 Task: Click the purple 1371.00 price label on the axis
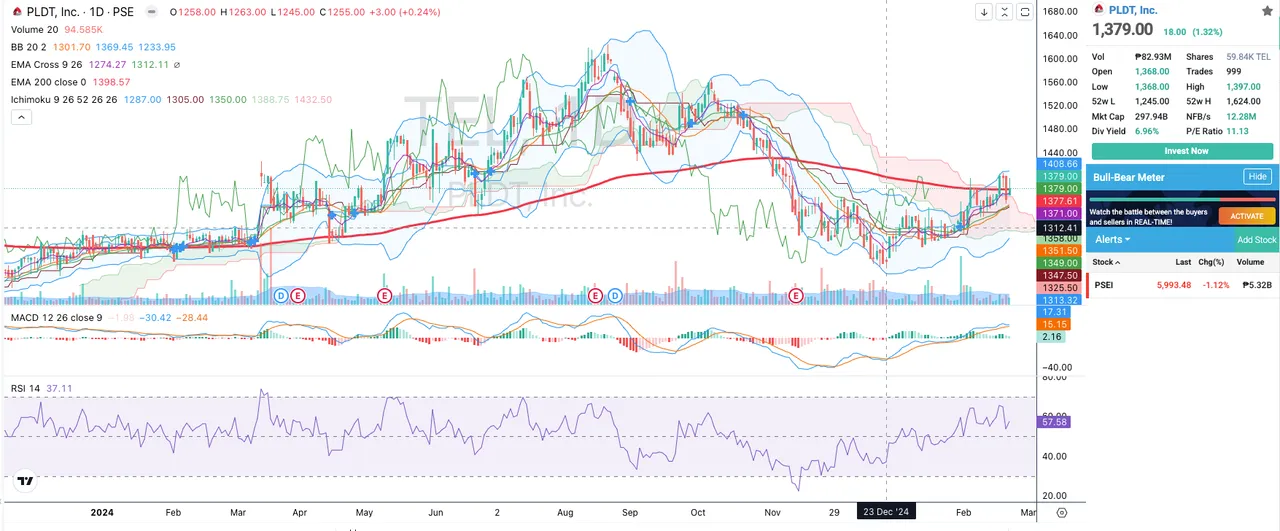tap(1060, 214)
